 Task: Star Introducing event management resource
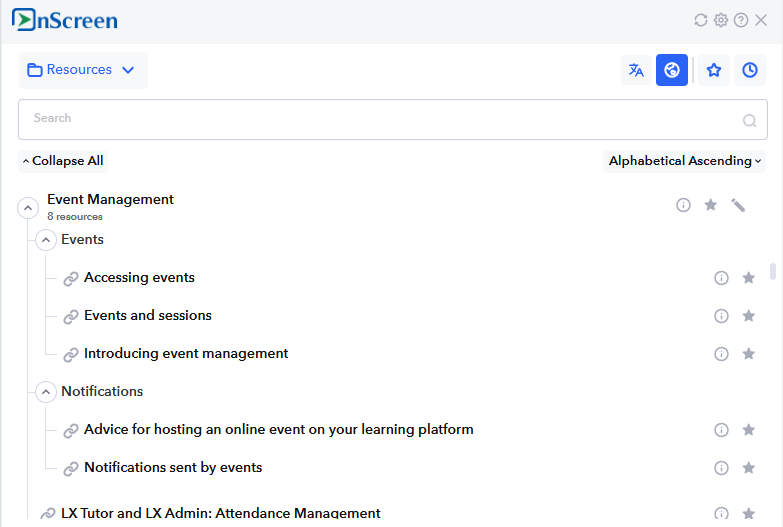click(749, 354)
